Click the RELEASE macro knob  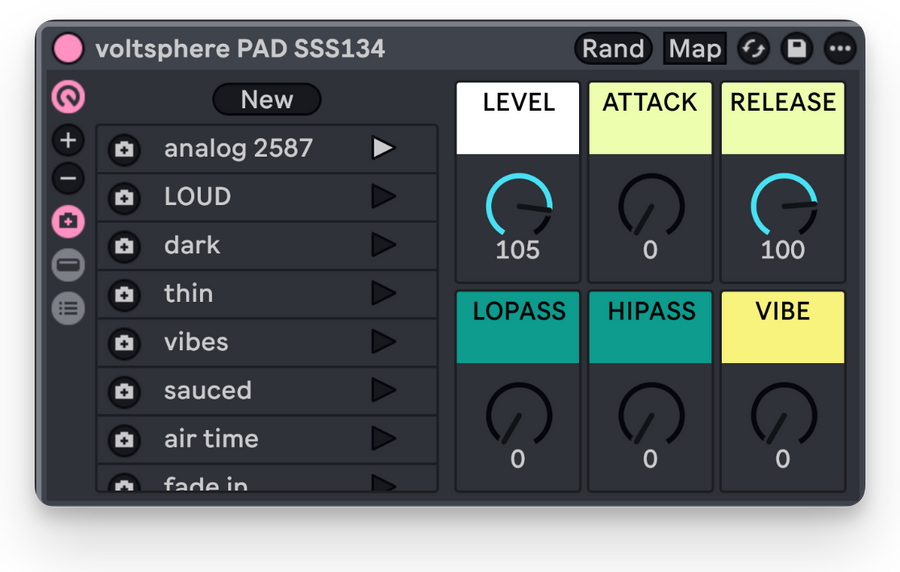783,205
